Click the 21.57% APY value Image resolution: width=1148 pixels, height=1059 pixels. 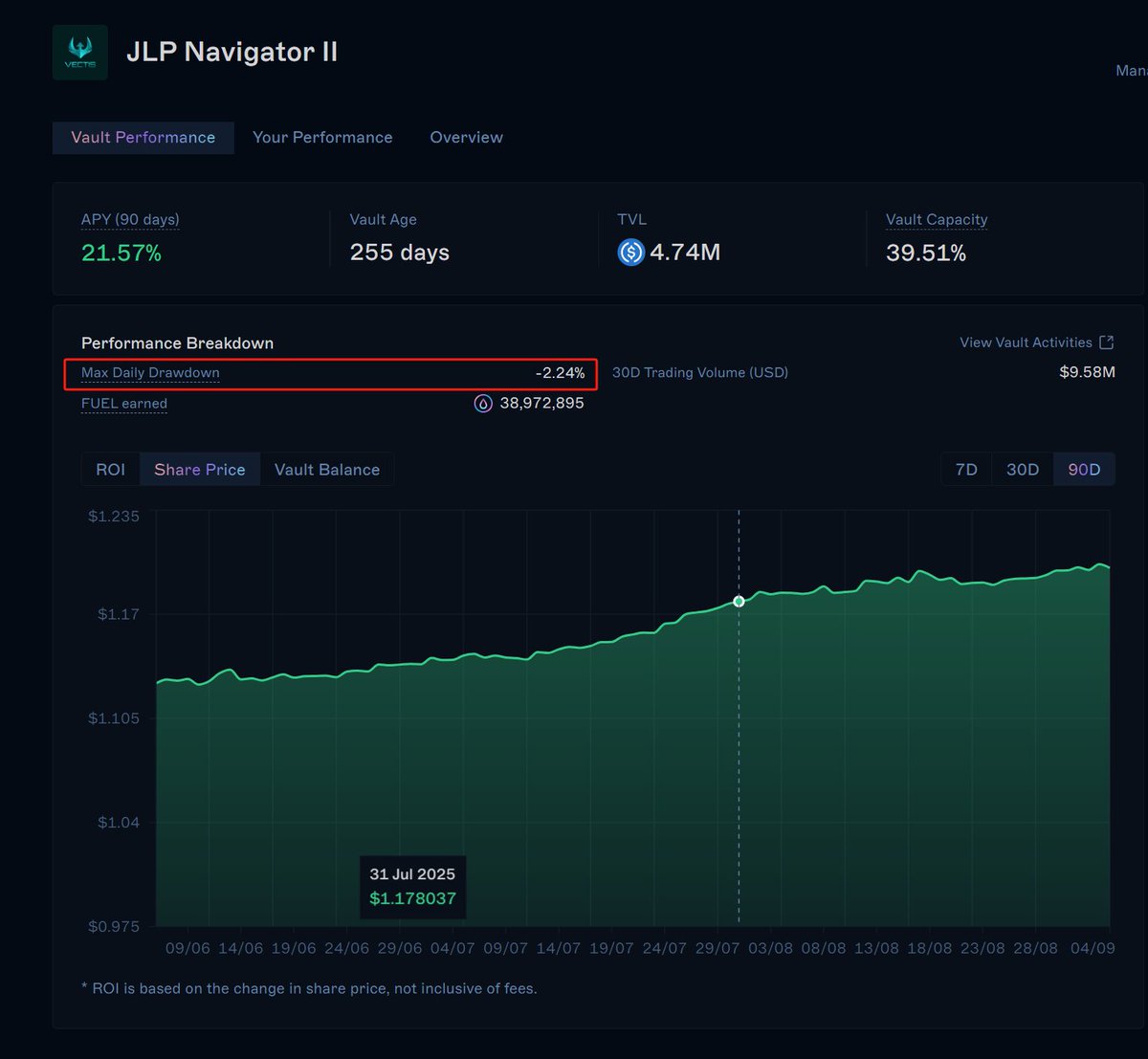[x=121, y=253]
